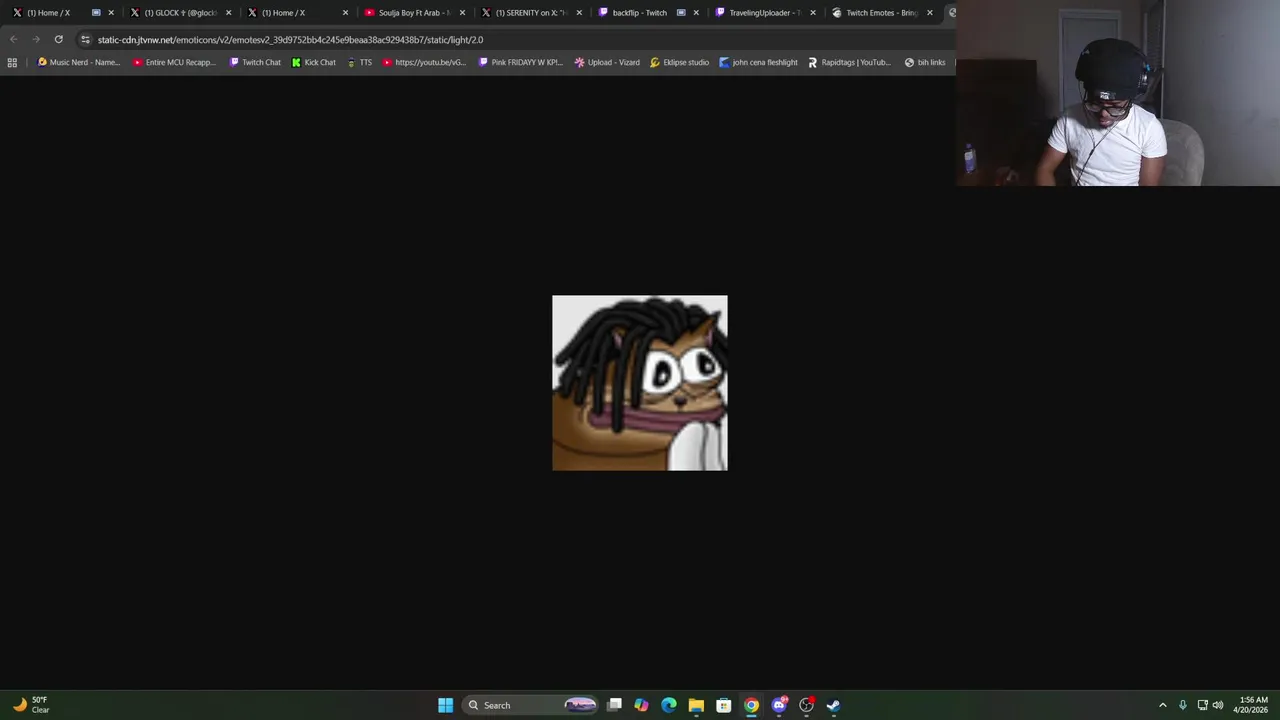
Task: Launch Copilot from the taskbar
Action: (x=641, y=705)
